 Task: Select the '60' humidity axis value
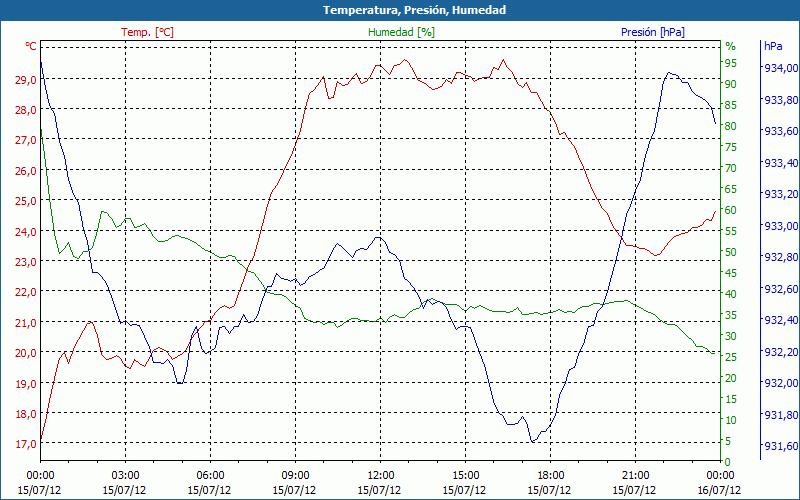[x=731, y=210]
